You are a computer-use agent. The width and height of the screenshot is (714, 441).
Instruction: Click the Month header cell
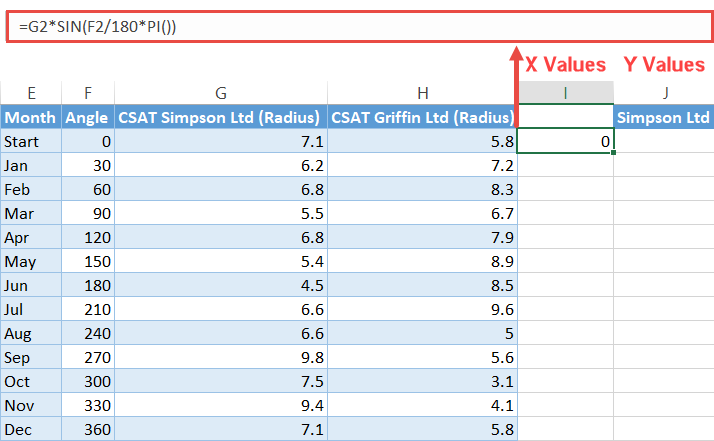[x=31, y=118]
